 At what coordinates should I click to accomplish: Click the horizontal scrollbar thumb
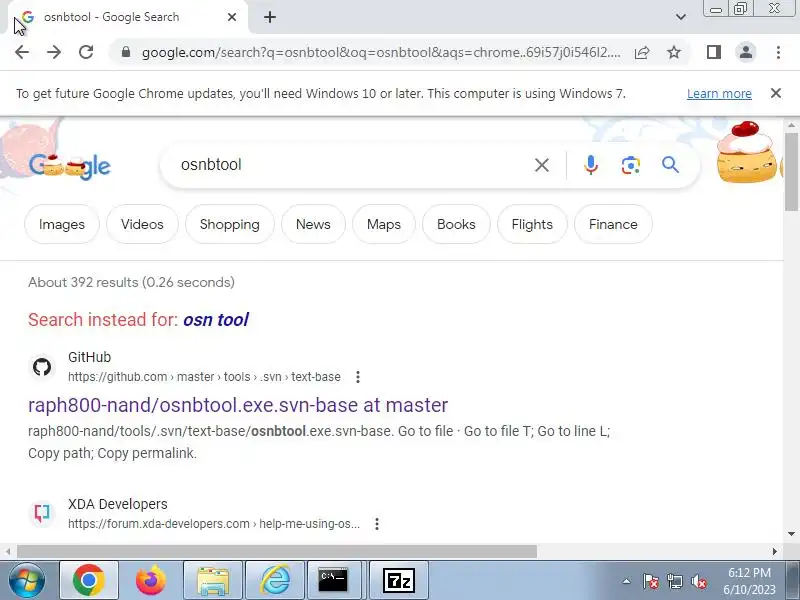(x=277, y=552)
